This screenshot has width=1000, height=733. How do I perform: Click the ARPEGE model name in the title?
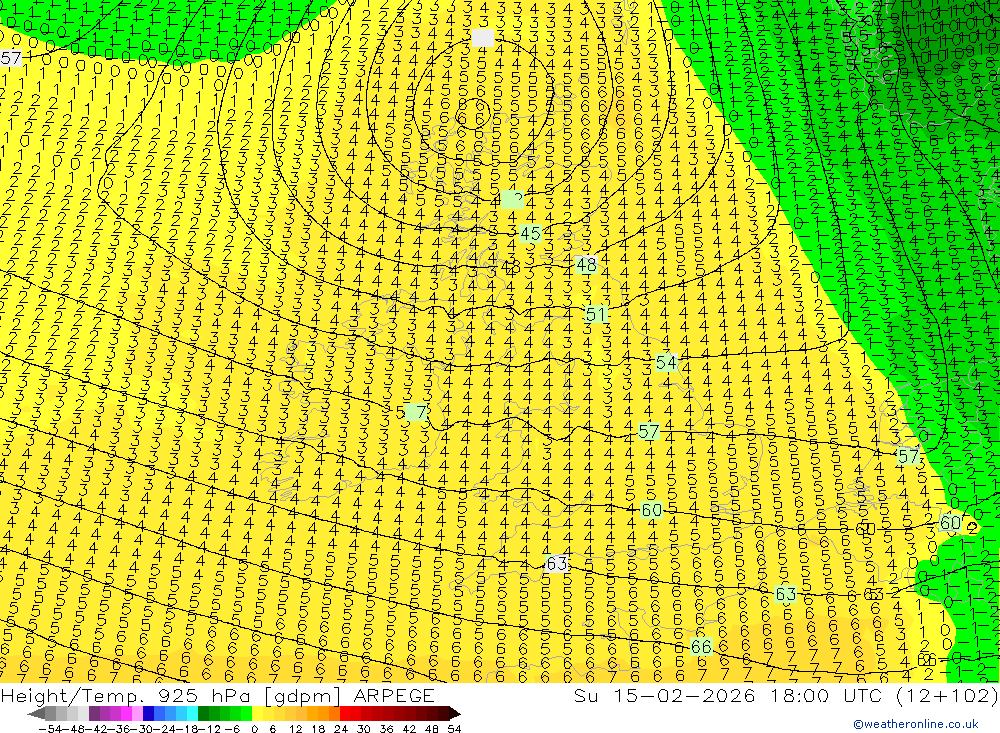click(x=393, y=695)
